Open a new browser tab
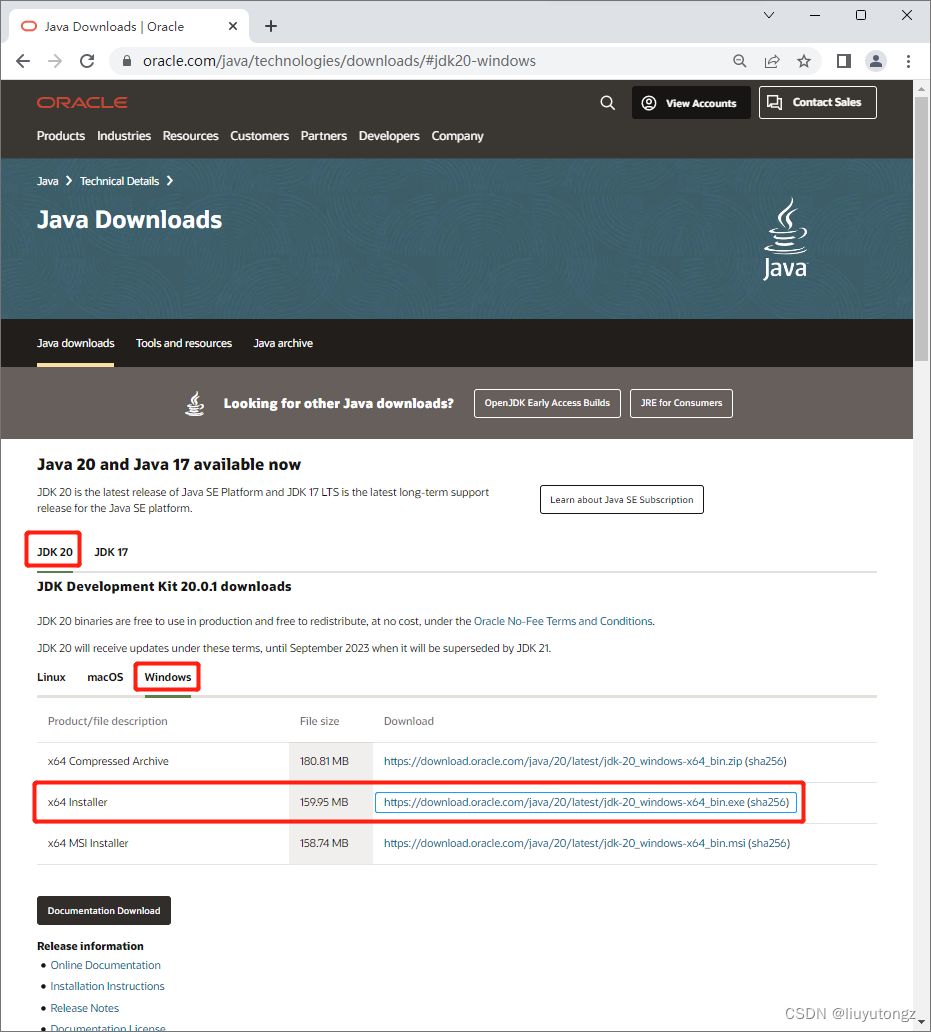931x1032 pixels. (270, 26)
